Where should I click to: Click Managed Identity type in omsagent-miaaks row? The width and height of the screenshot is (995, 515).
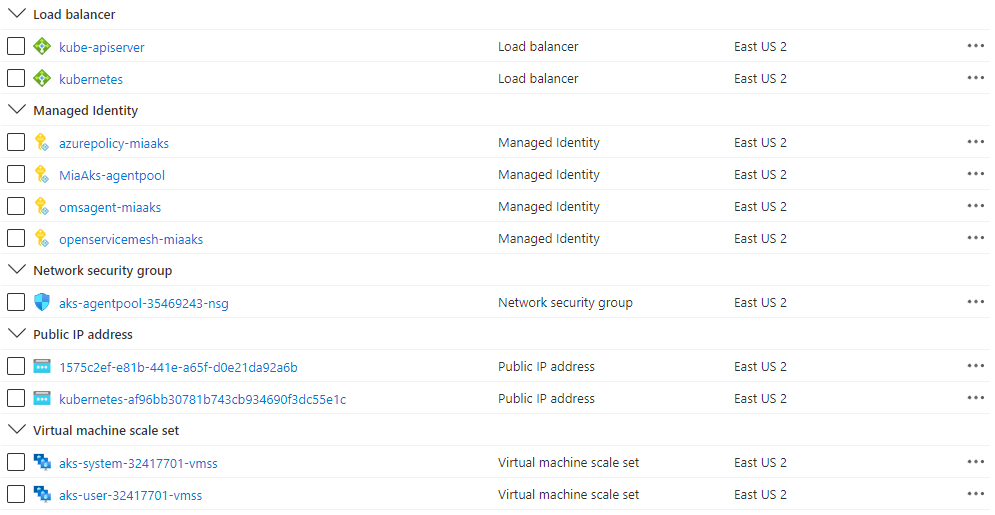point(549,206)
